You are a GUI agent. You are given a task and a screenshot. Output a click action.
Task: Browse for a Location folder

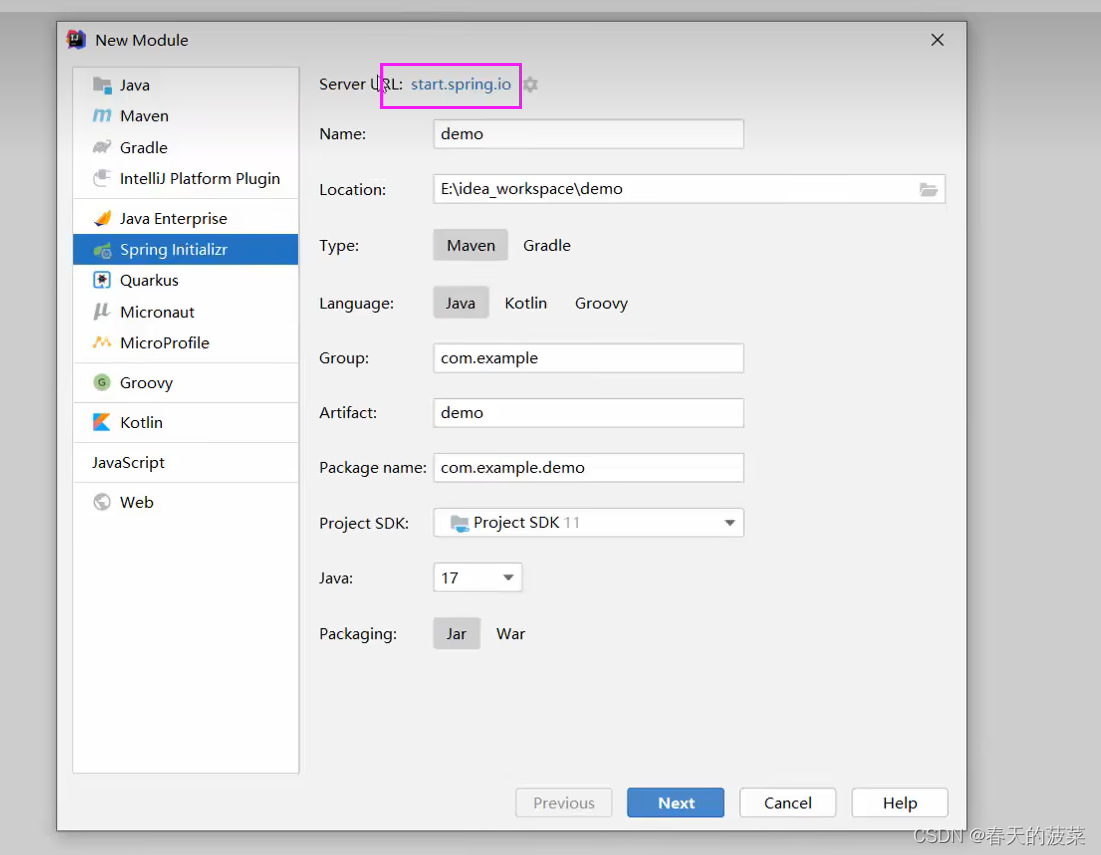928,188
